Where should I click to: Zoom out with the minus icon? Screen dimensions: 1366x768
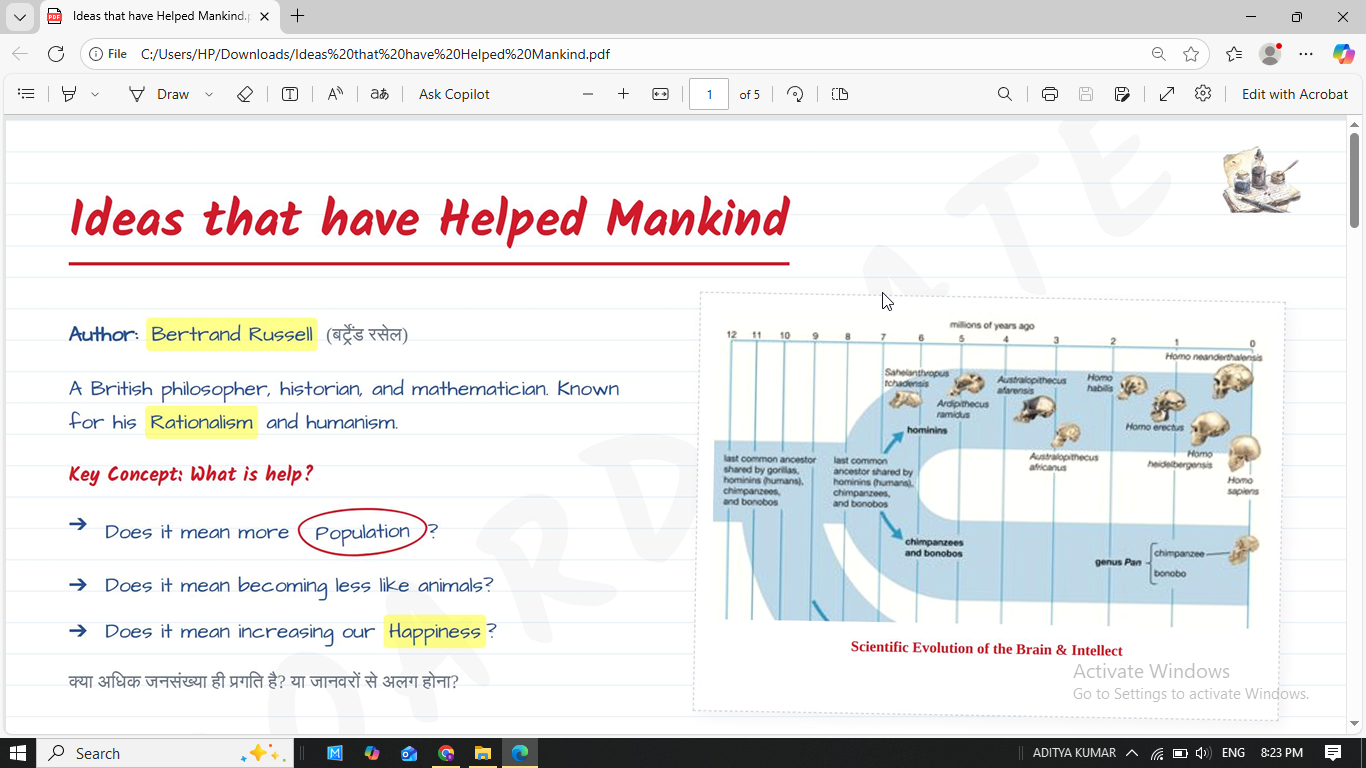tap(588, 94)
